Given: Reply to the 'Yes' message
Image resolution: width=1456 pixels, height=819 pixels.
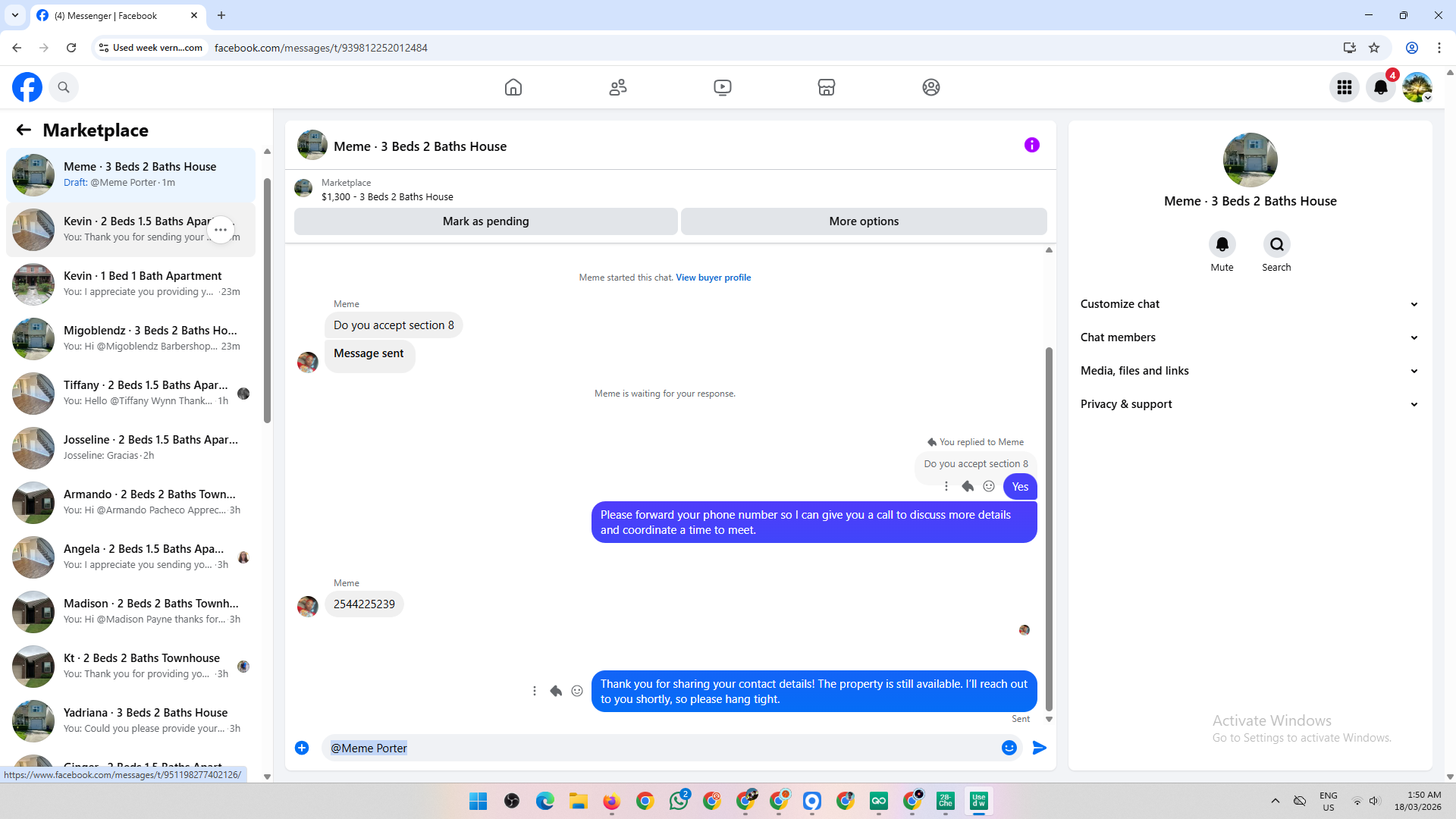Looking at the screenshot, I should pyautogui.click(x=968, y=486).
